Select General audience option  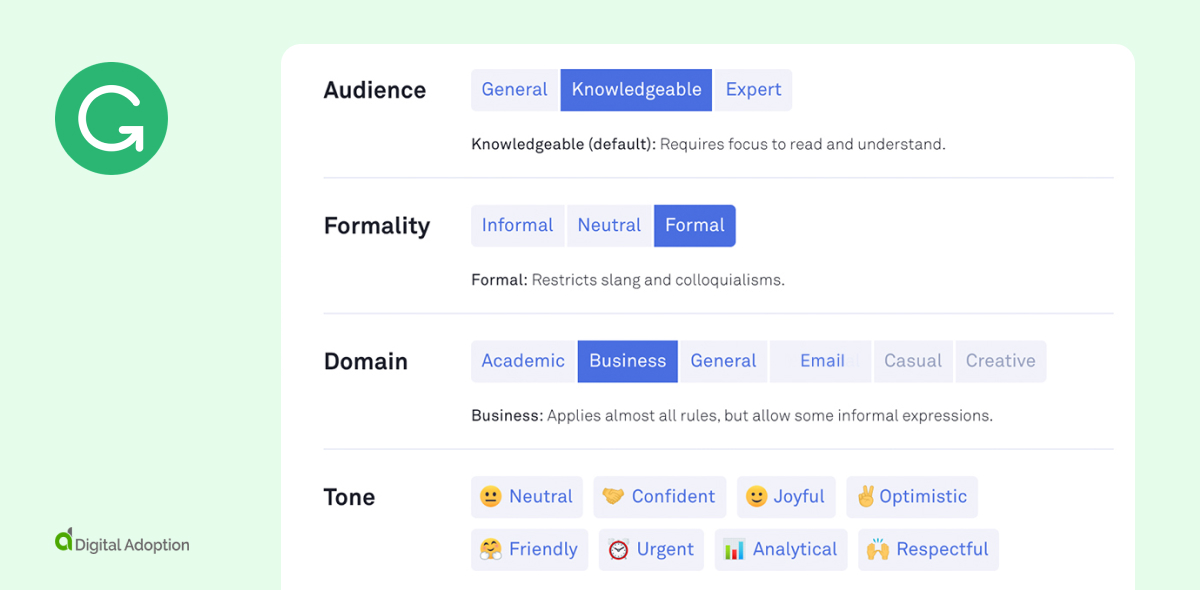coord(514,89)
